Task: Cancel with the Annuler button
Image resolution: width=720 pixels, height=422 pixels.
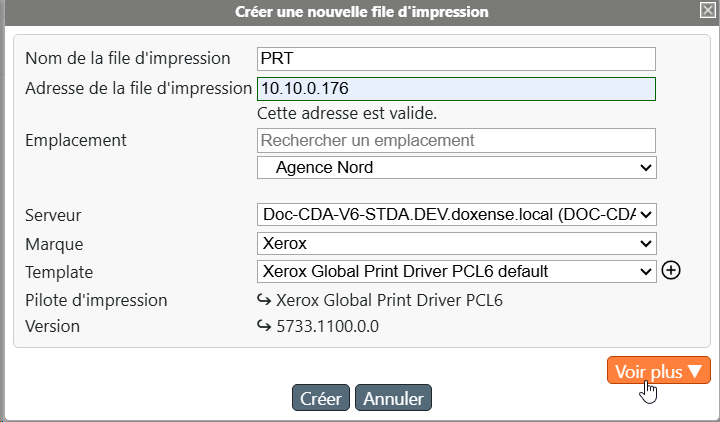Action: point(393,398)
